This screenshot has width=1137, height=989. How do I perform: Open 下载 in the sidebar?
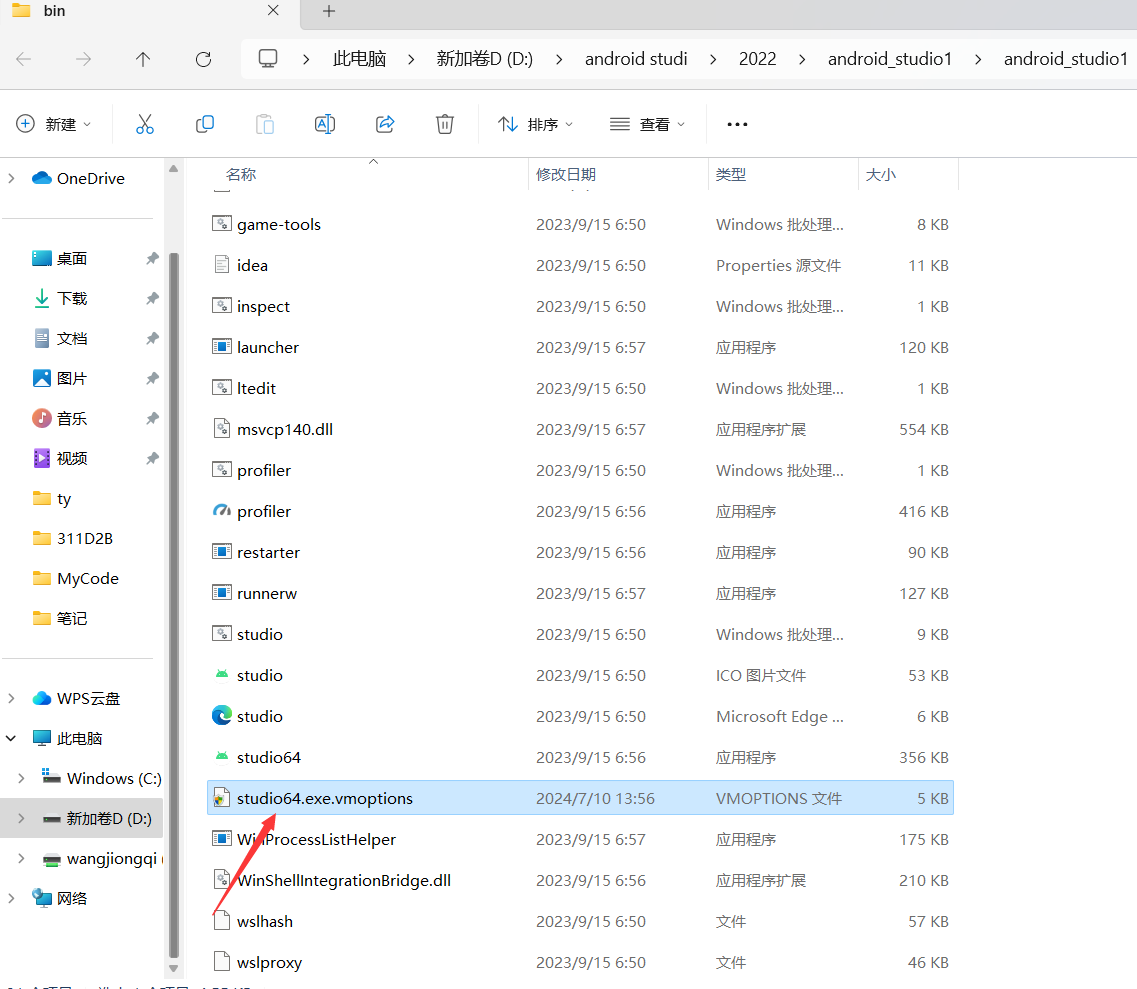coord(59,298)
